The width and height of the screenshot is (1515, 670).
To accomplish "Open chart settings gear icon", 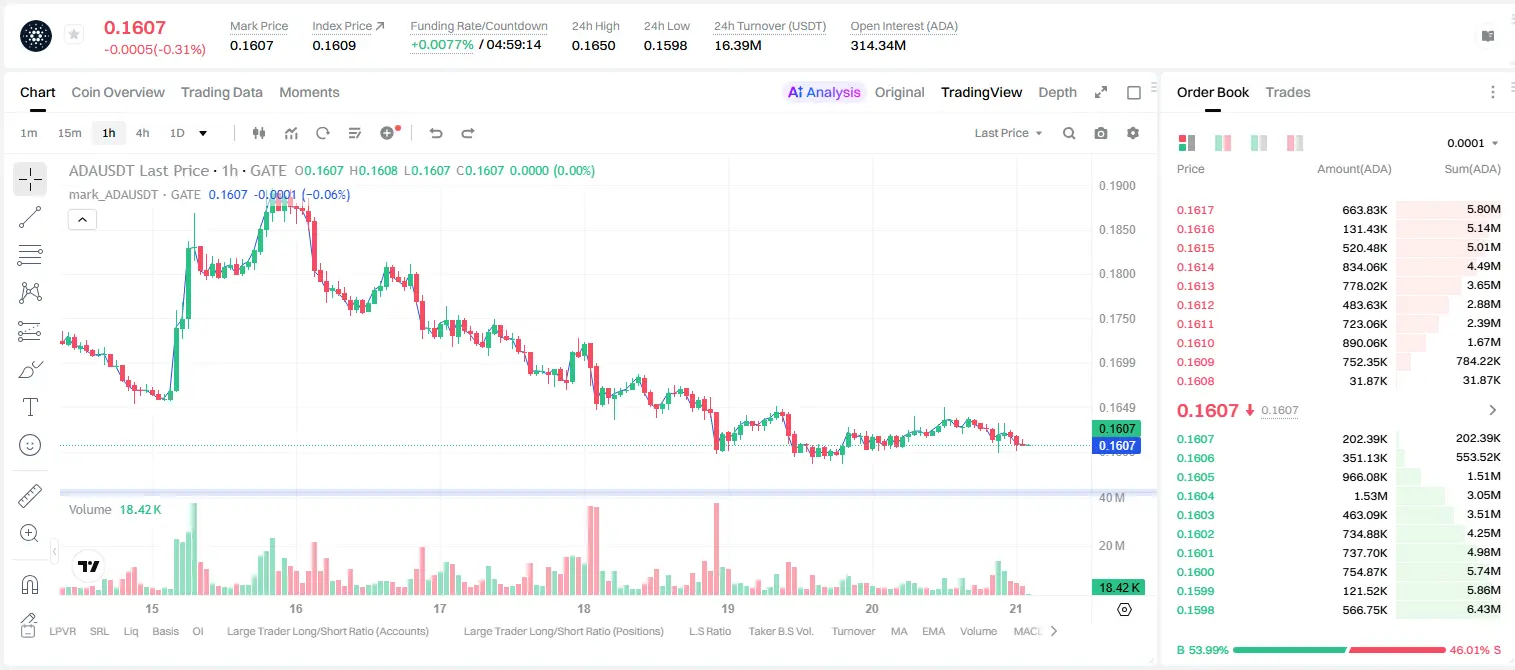I will click(x=1133, y=133).
